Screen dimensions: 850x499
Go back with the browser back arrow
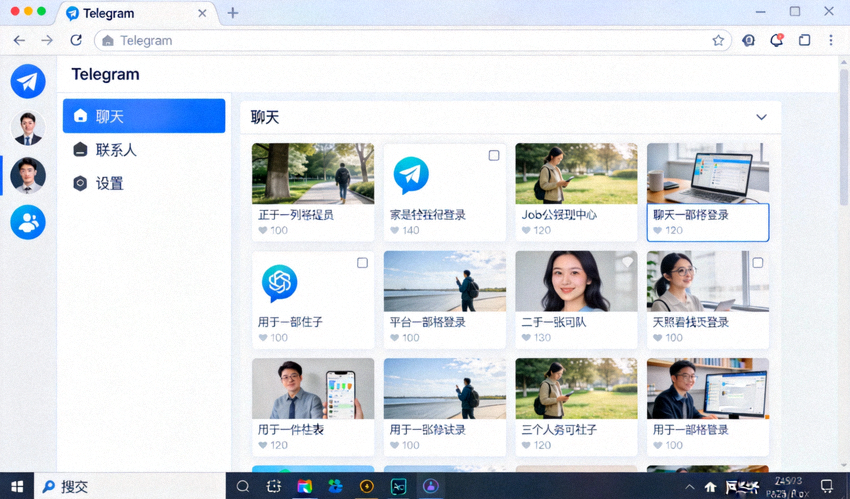[x=19, y=40]
